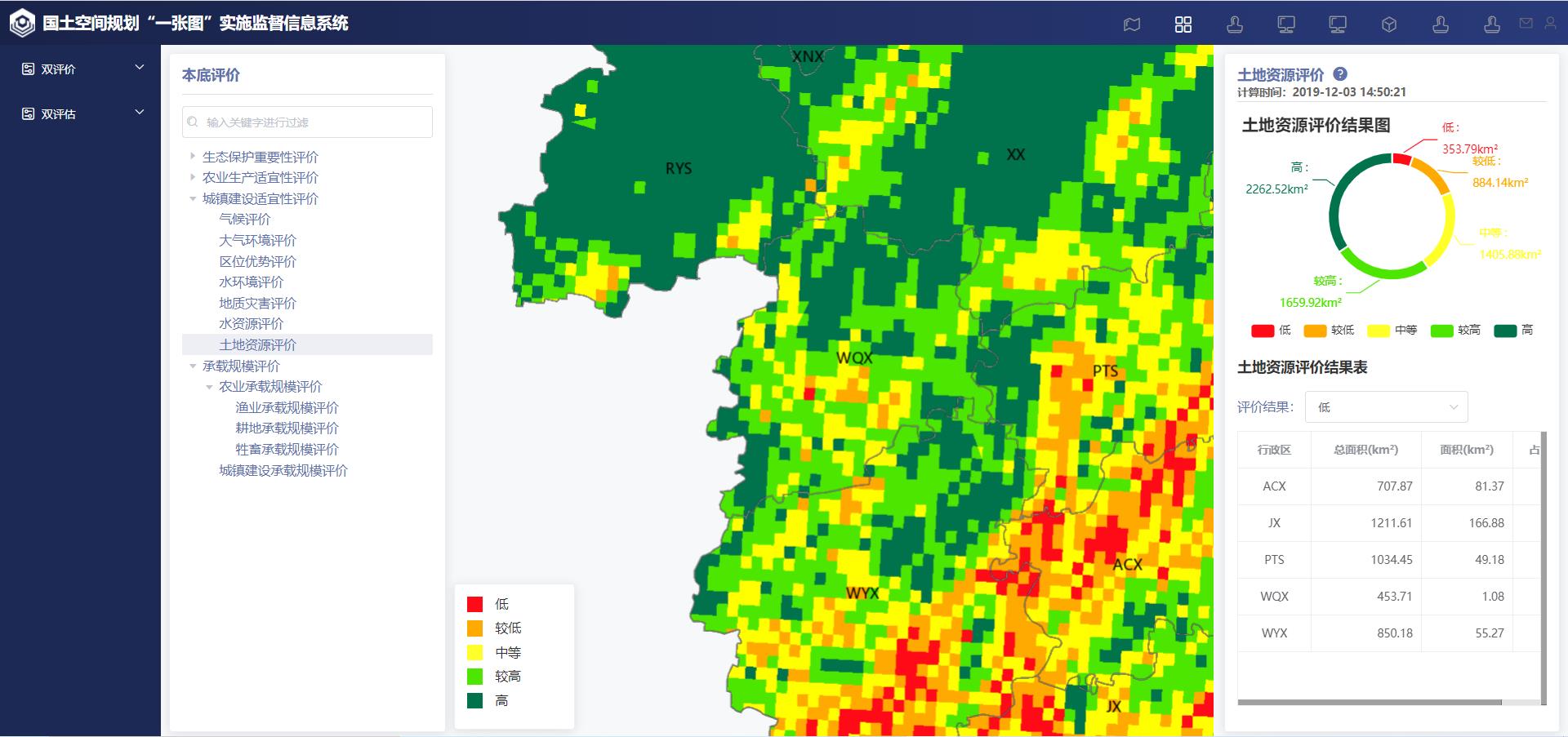1568x737 pixels.
Task: Click the 3D cube icon in the header
Action: pyautogui.click(x=1389, y=24)
